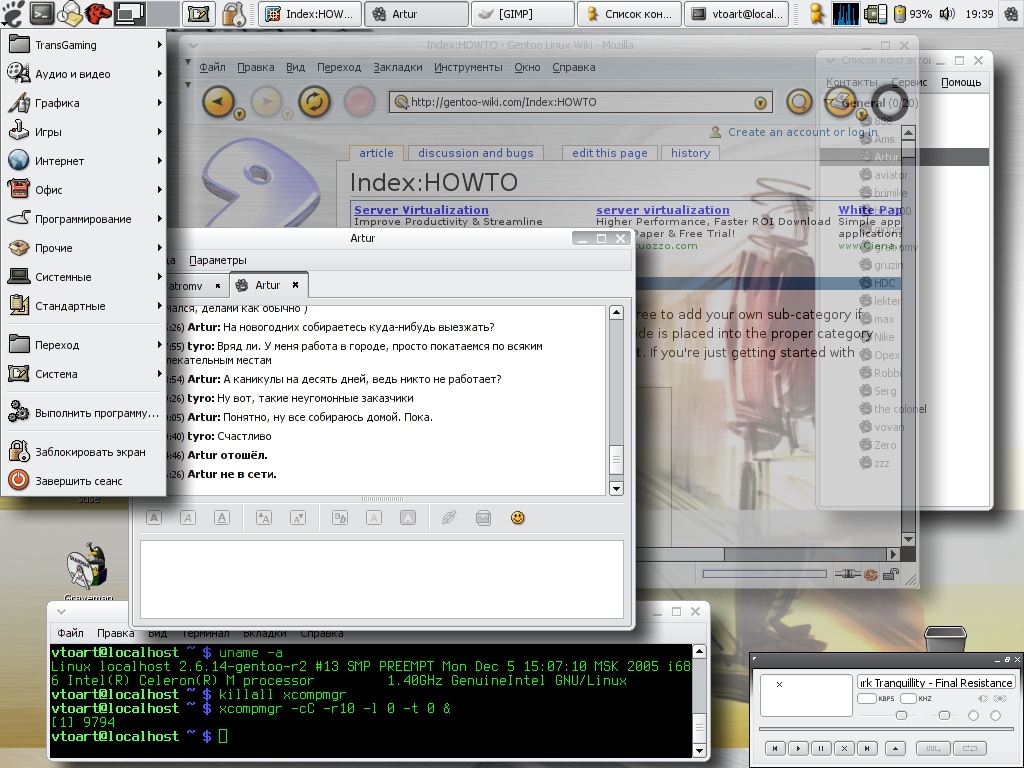Click the system monitor graph applet
Viewport: 1024px width, 768px height.
click(x=845, y=13)
